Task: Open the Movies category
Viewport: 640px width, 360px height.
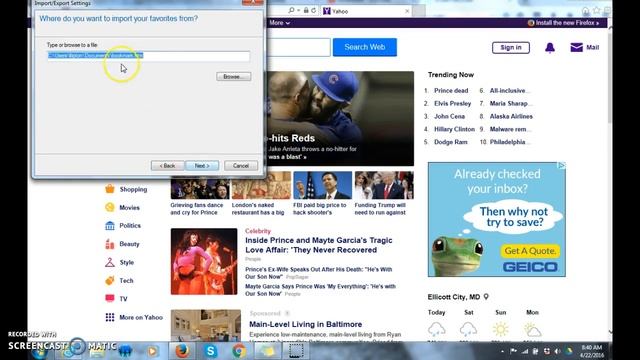Action: pyautogui.click(x=129, y=208)
